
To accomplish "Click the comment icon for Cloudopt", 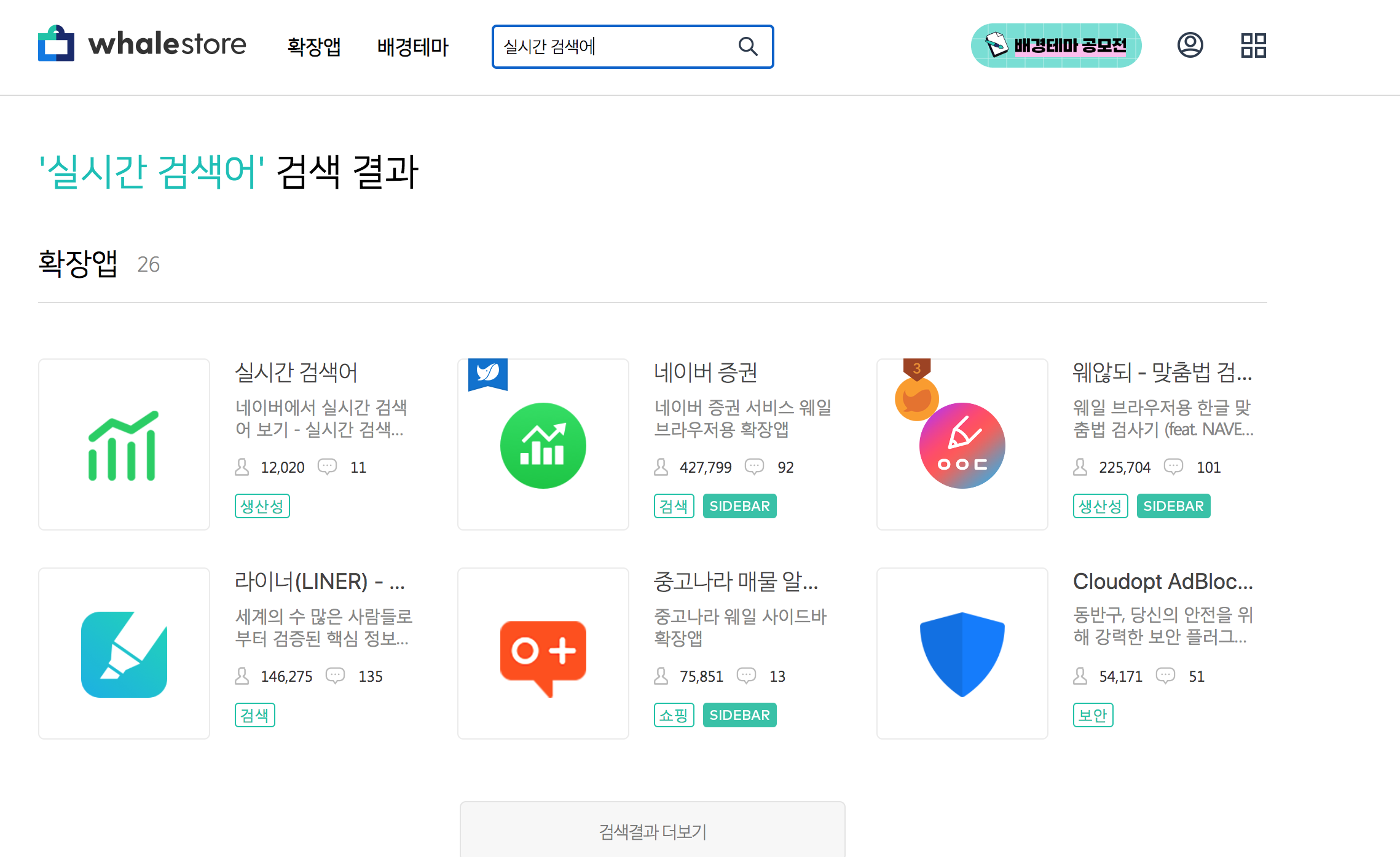I will 1166,676.
